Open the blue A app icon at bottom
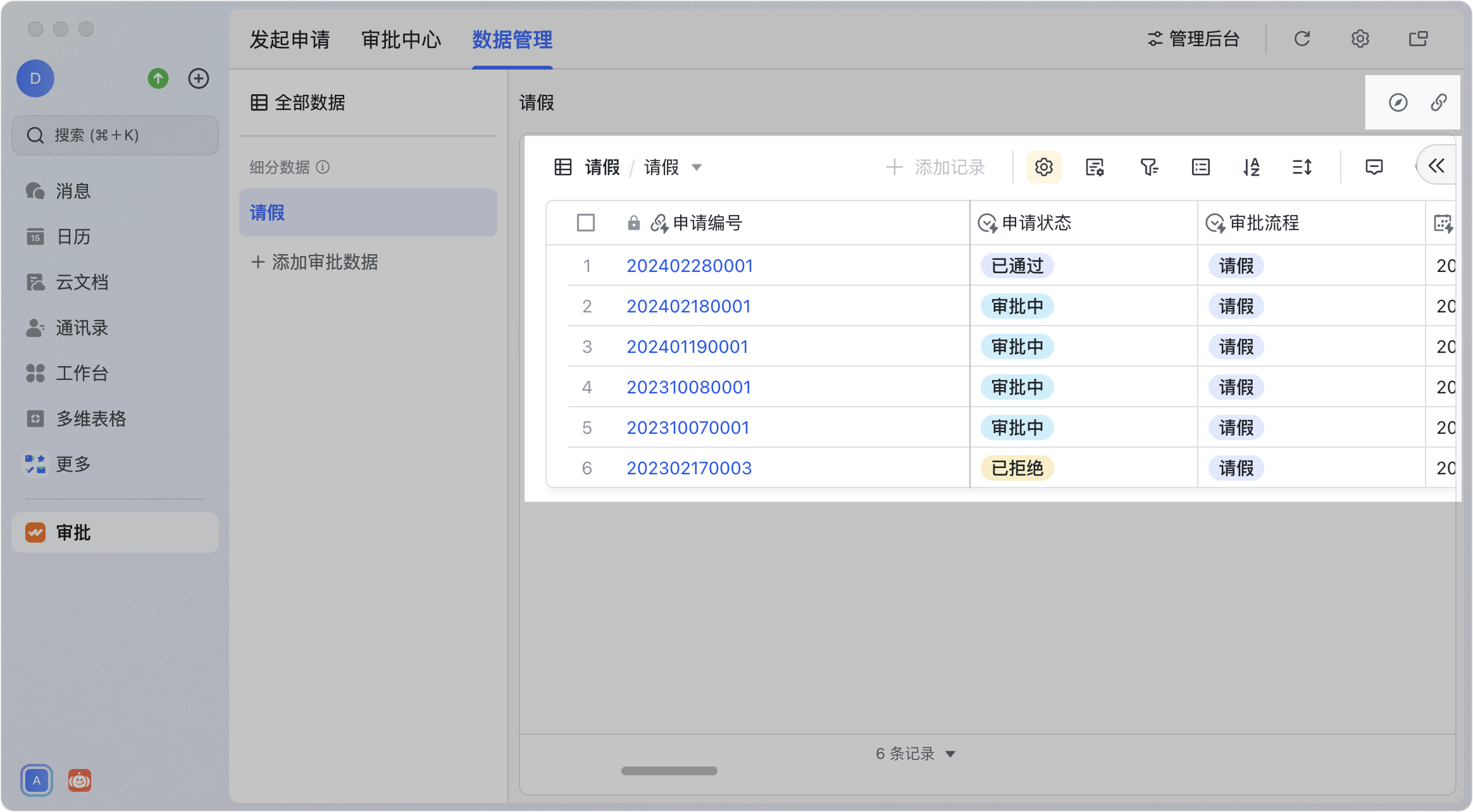This screenshot has height=812, width=1473. point(37,780)
